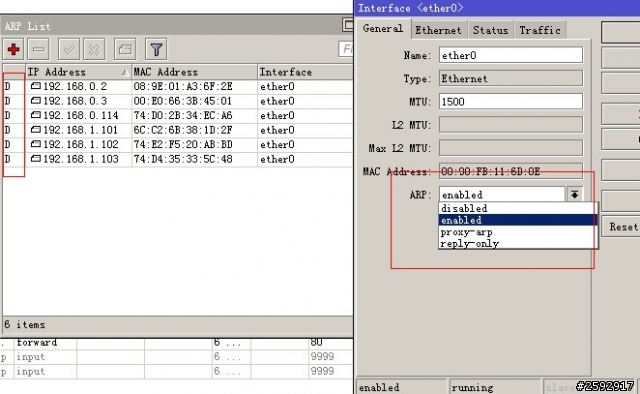This screenshot has height=394, width=640.
Task: Choose 'reply-only' in ARP dropdown list
Action: pyautogui.click(x=518, y=243)
